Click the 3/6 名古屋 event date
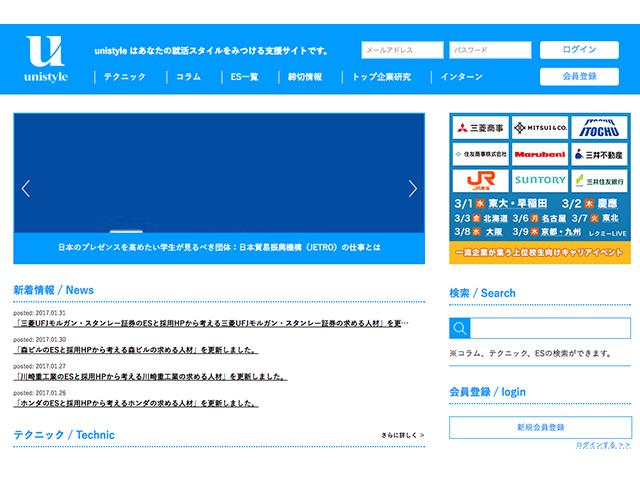The width and height of the screenshot is (640, 480). point(539,218)
